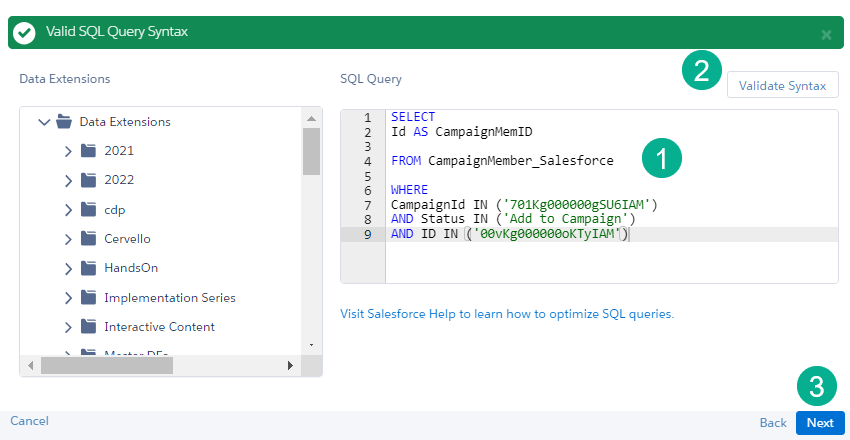Collapse the root Data Extensions folder
The width and height of the screenshot is (850, 440).
pos(44,122)
